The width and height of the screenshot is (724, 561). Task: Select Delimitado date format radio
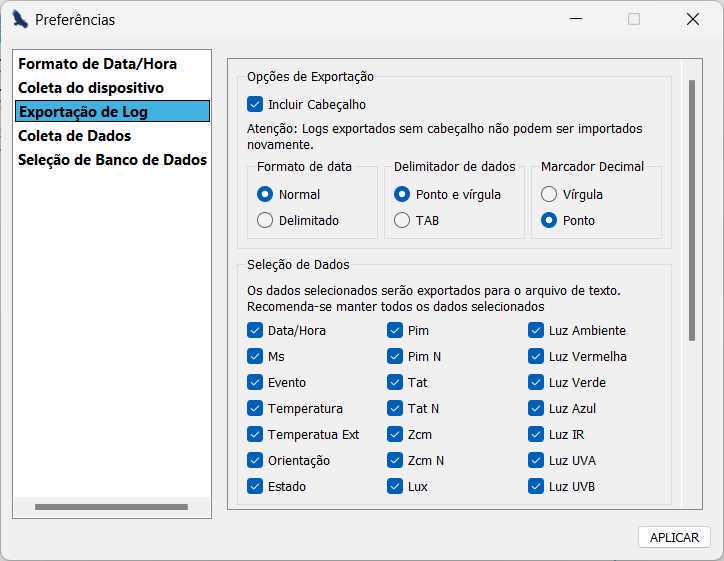(265, 220)
